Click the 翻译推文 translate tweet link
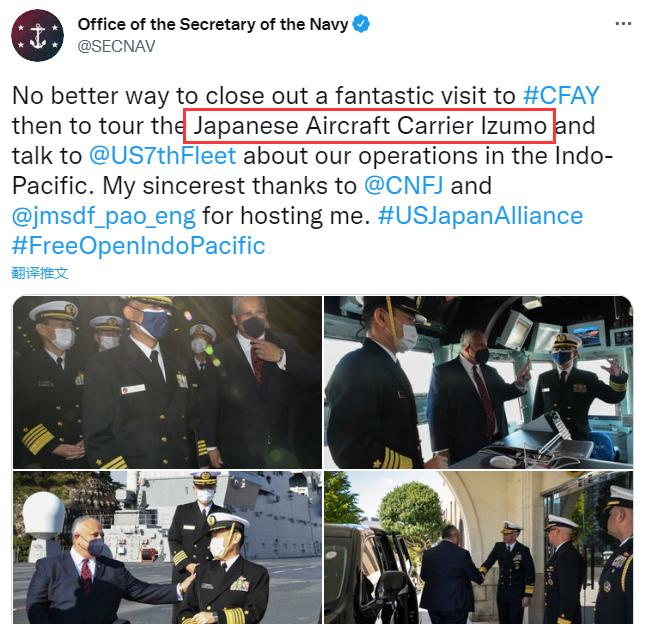647x624 pixels. pos(40,273)
